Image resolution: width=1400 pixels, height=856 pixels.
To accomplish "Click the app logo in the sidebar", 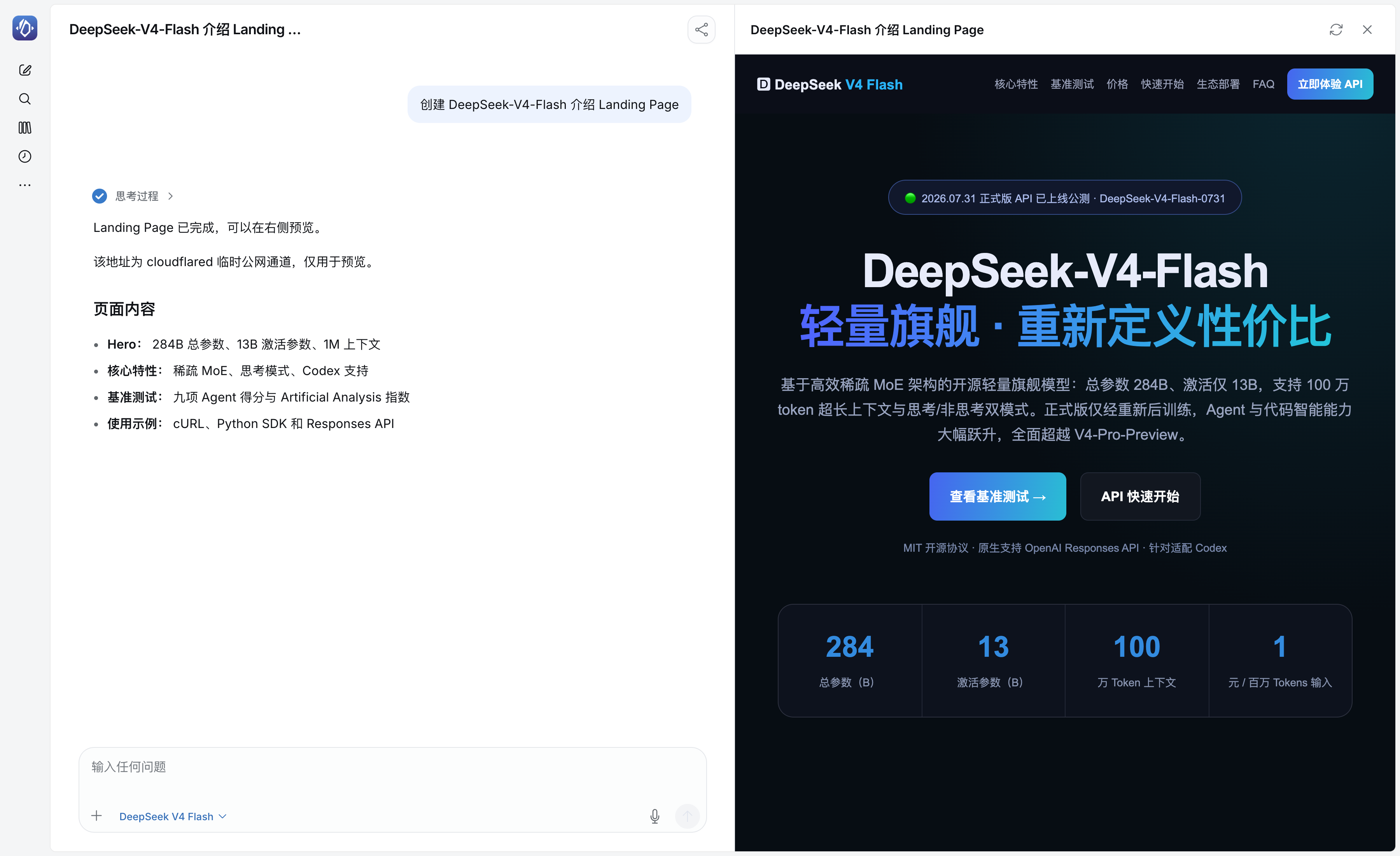I will point(25,28).
